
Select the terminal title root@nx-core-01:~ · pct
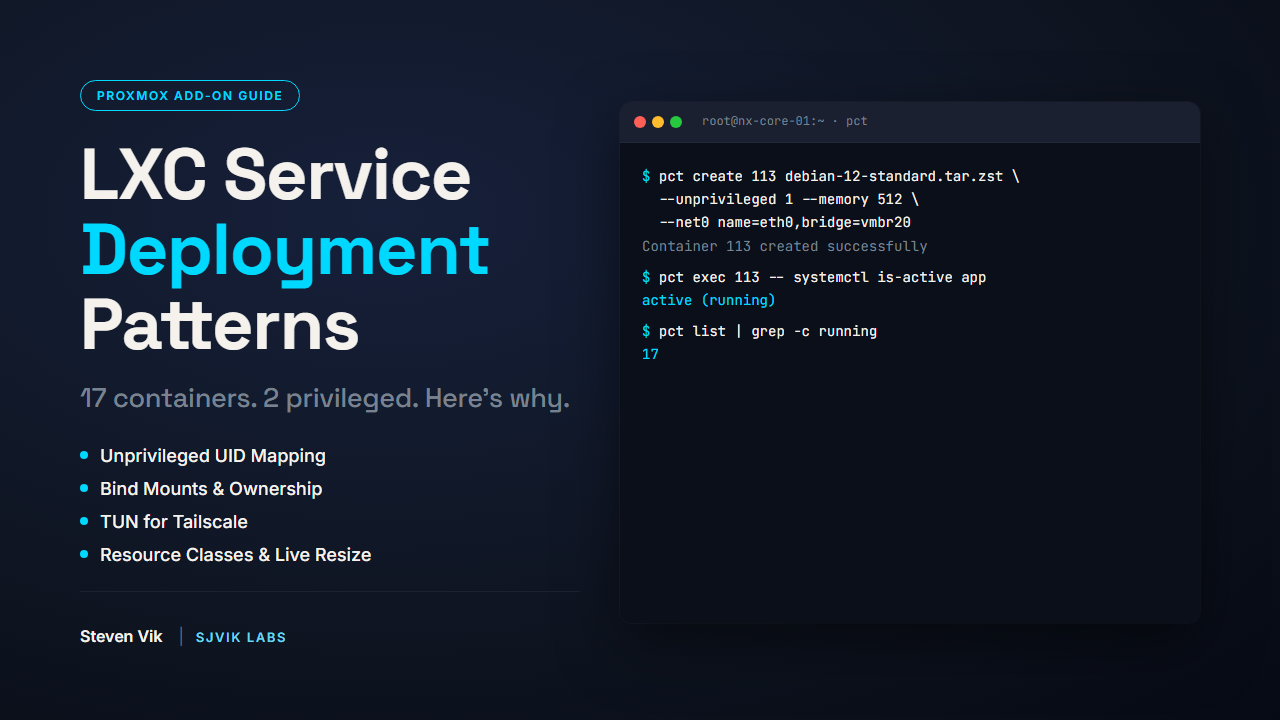pos(785,121)
